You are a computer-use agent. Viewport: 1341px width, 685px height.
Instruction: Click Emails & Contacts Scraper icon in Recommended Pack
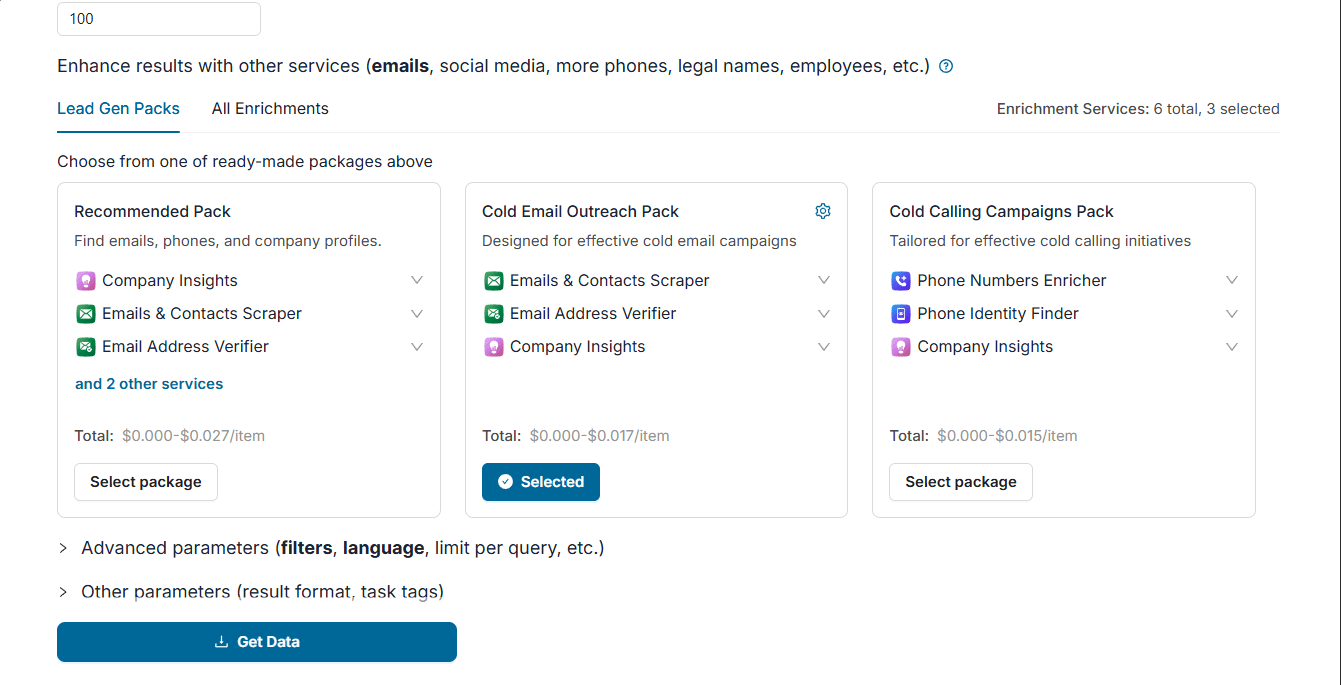tap(86, 314)
